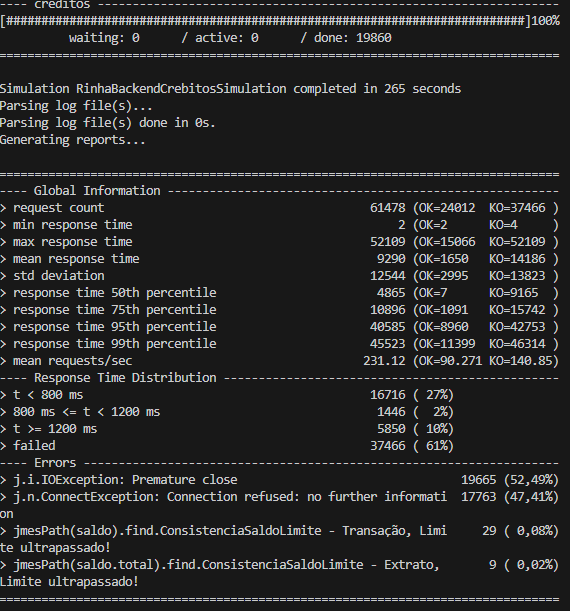The width and height of the screenshot is (570, 611).
Task: Click the request count total 61478
Action: click(x=388, y=208)
